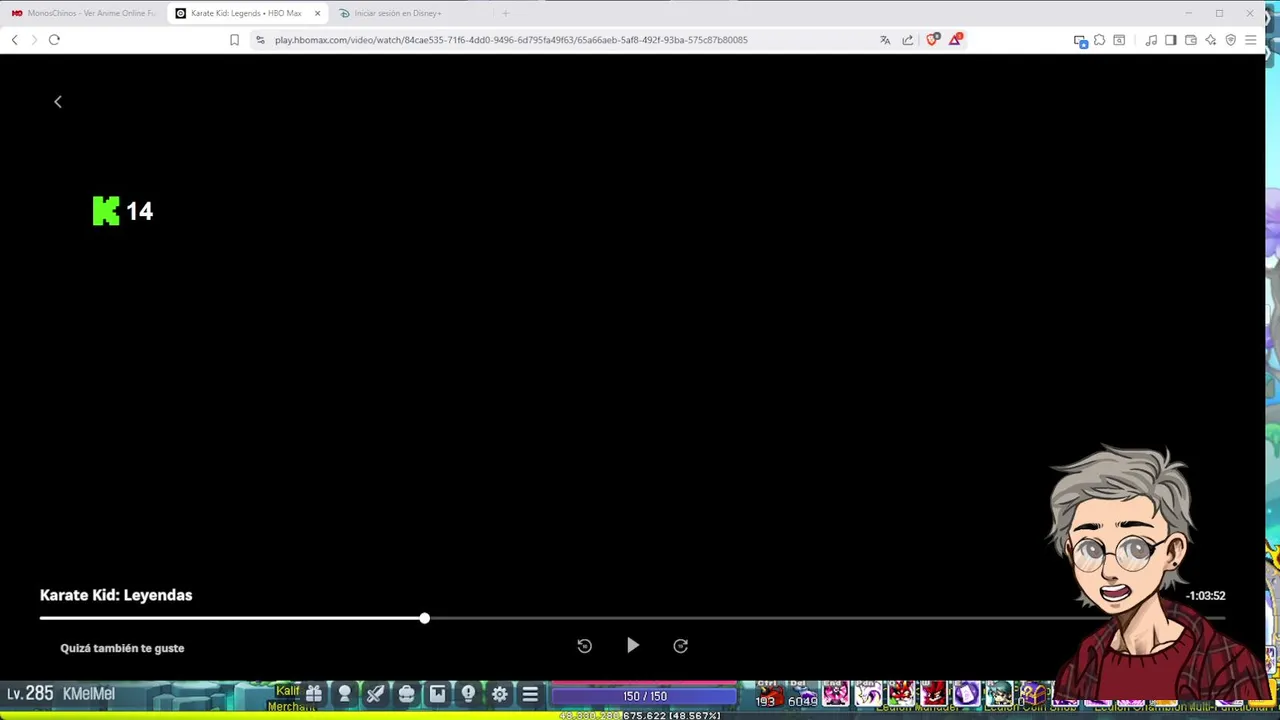The height and width of the screenshot is (720, 1280).
Task: Open the gift box icon in game bar
Action: point(314,694)
